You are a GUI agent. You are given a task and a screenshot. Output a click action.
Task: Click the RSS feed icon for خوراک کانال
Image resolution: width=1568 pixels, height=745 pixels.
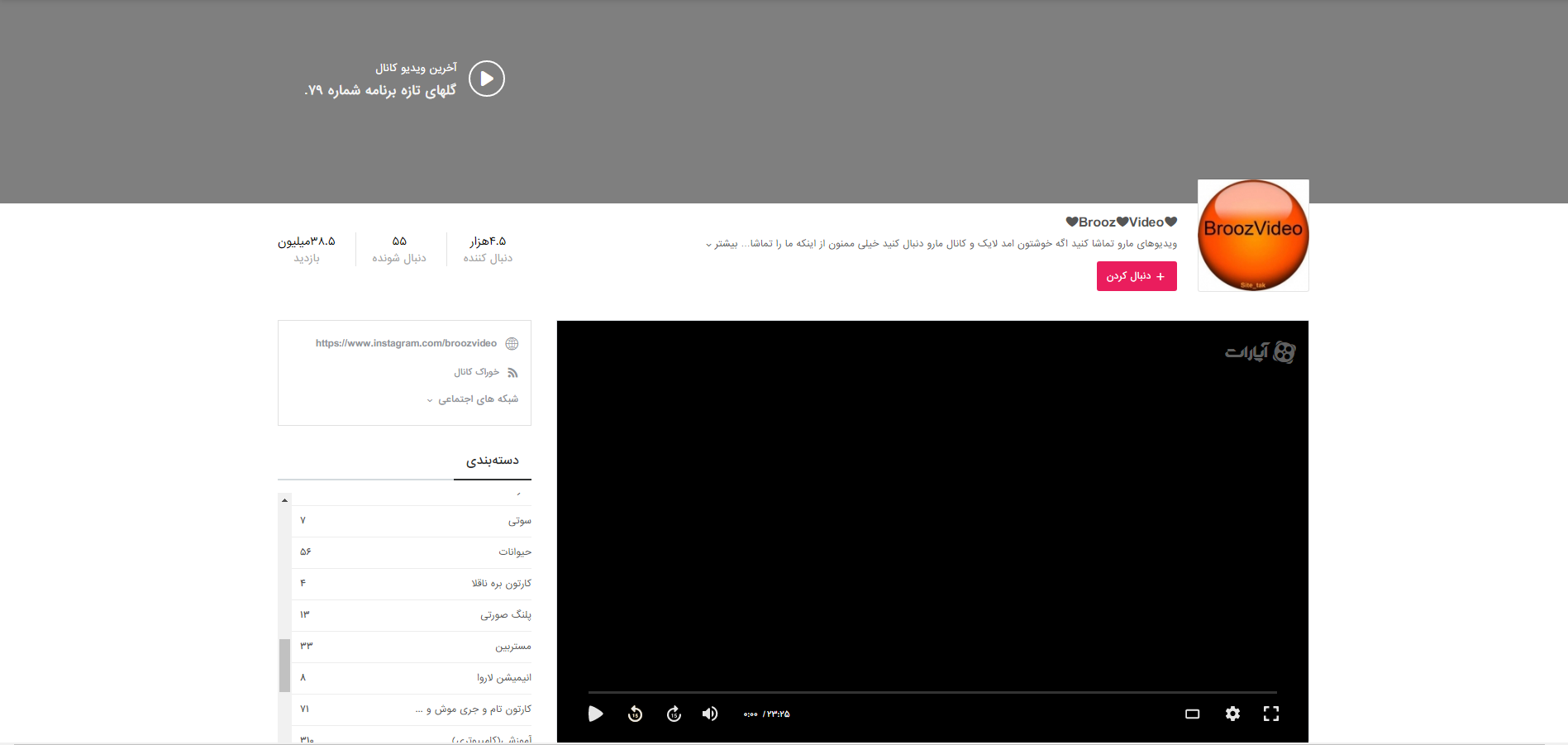click(513, 372)
